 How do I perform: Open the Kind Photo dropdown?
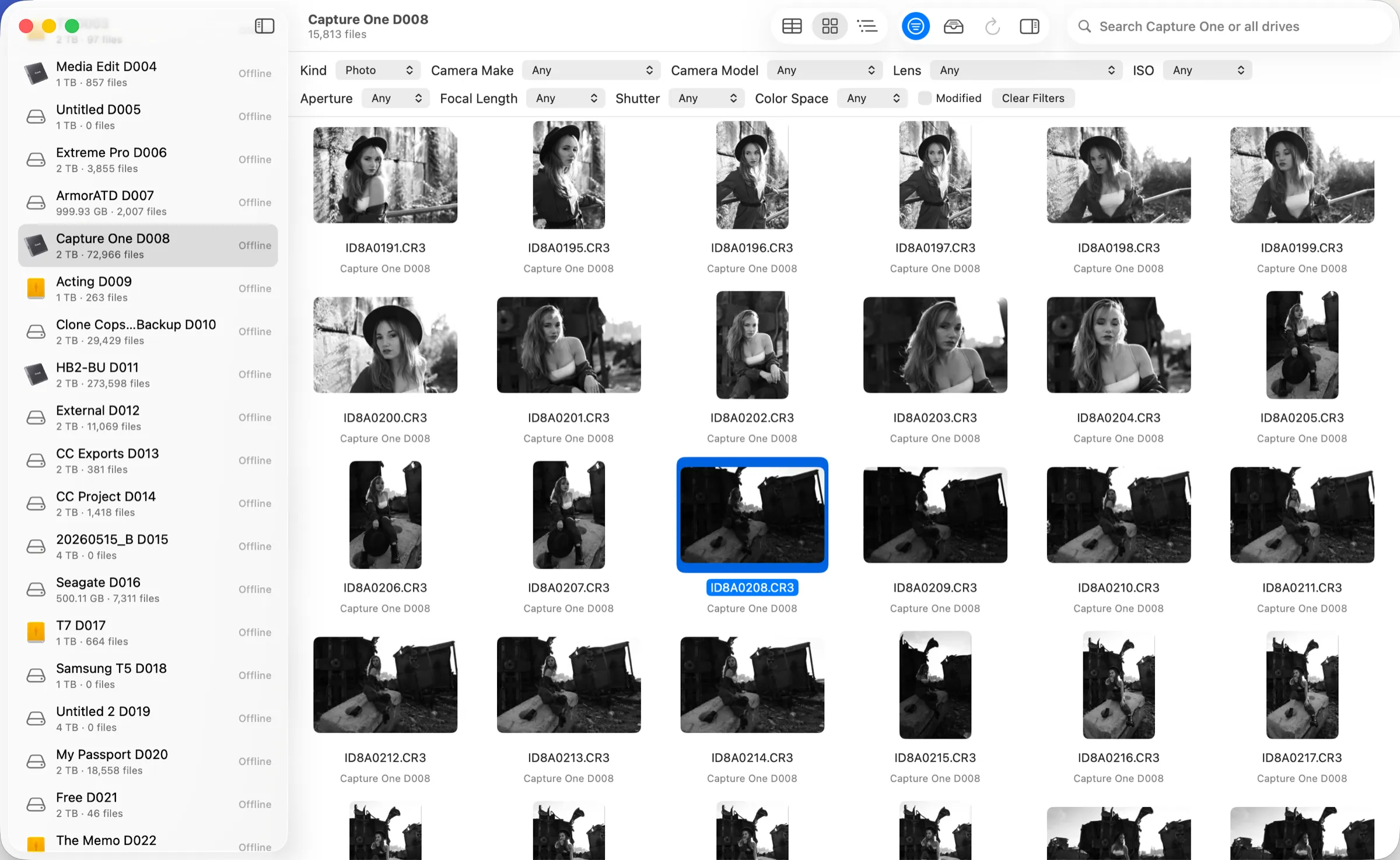point(378,70)
